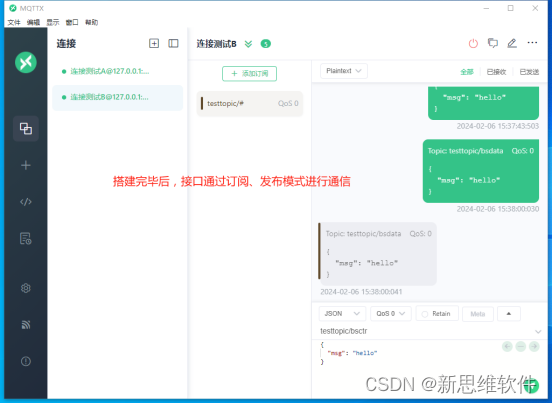Click the red disconnect power icon
552x403 pixels.
pyautogui.click(x=473, y=43)
